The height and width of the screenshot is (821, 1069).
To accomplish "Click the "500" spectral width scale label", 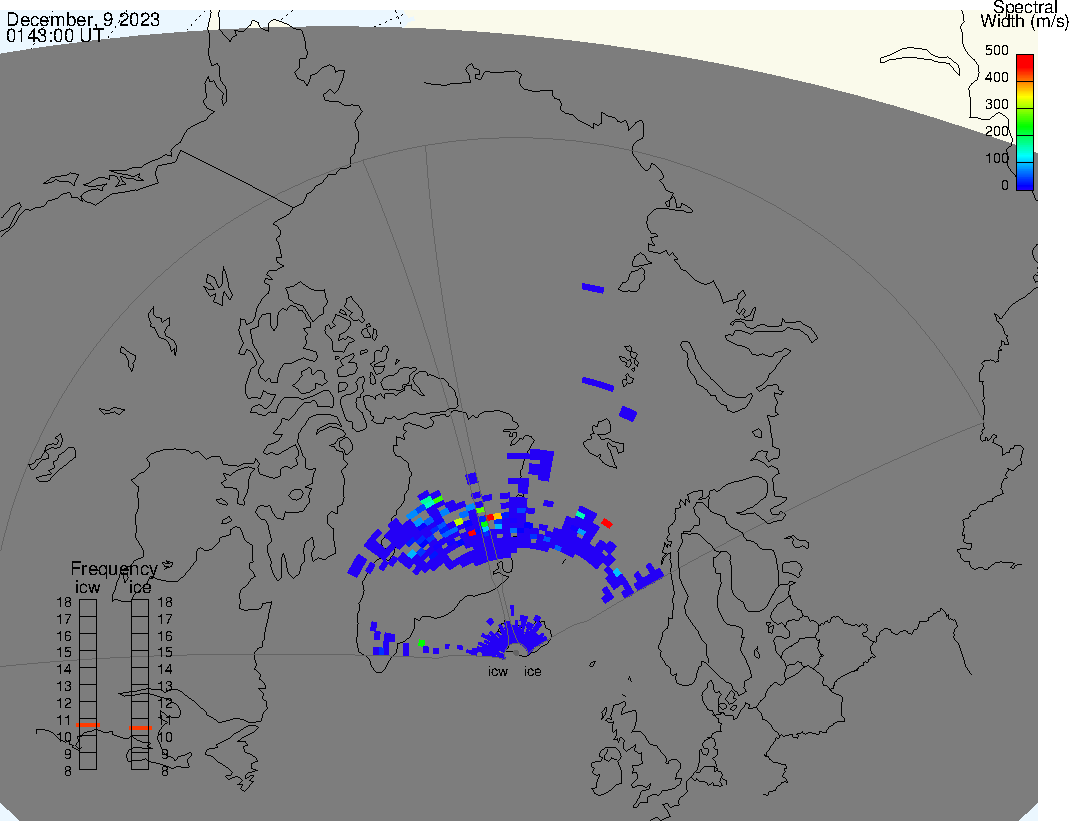I will pyautogui.click(x=997, y=50).
